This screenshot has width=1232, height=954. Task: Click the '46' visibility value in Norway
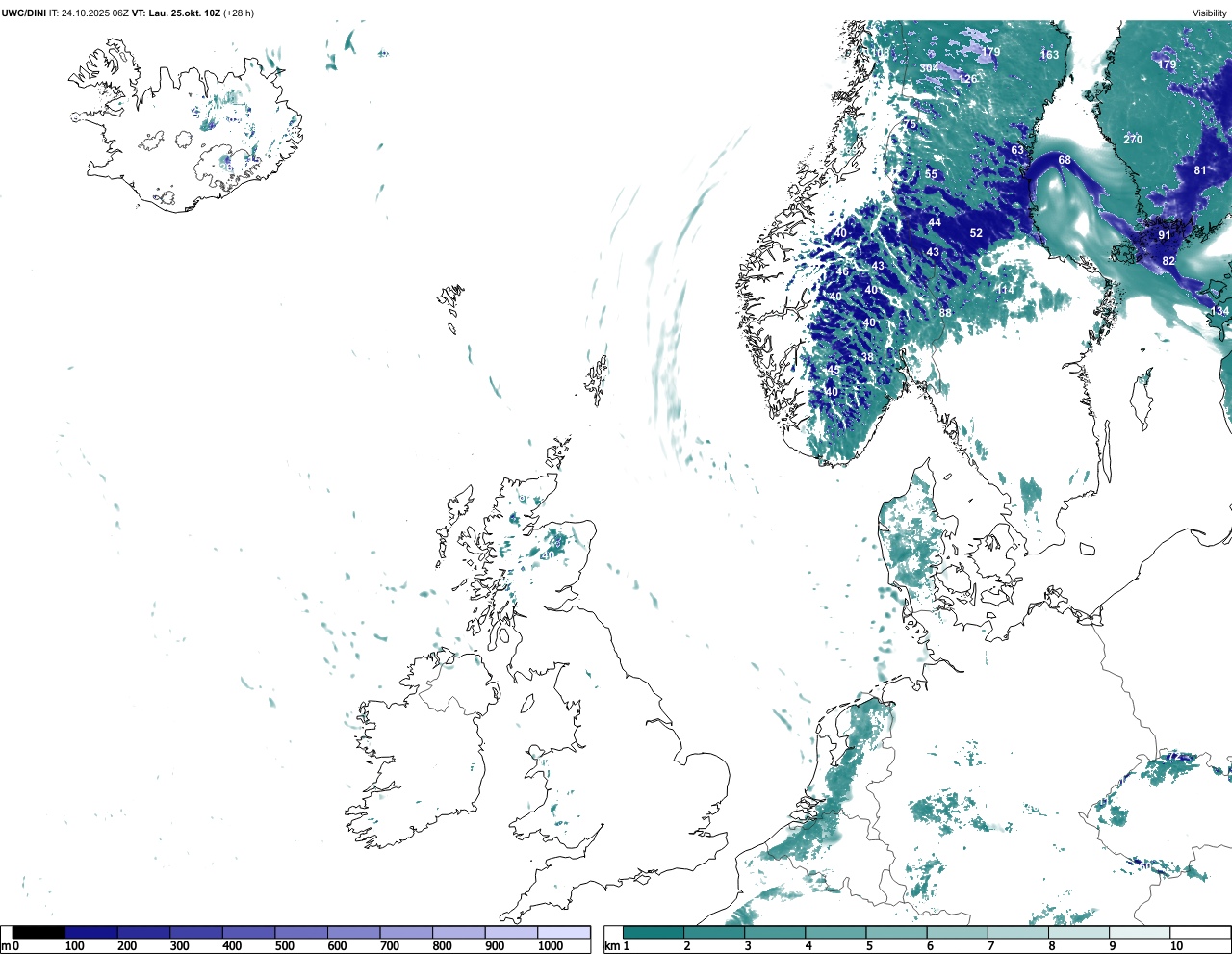point(843,271)
